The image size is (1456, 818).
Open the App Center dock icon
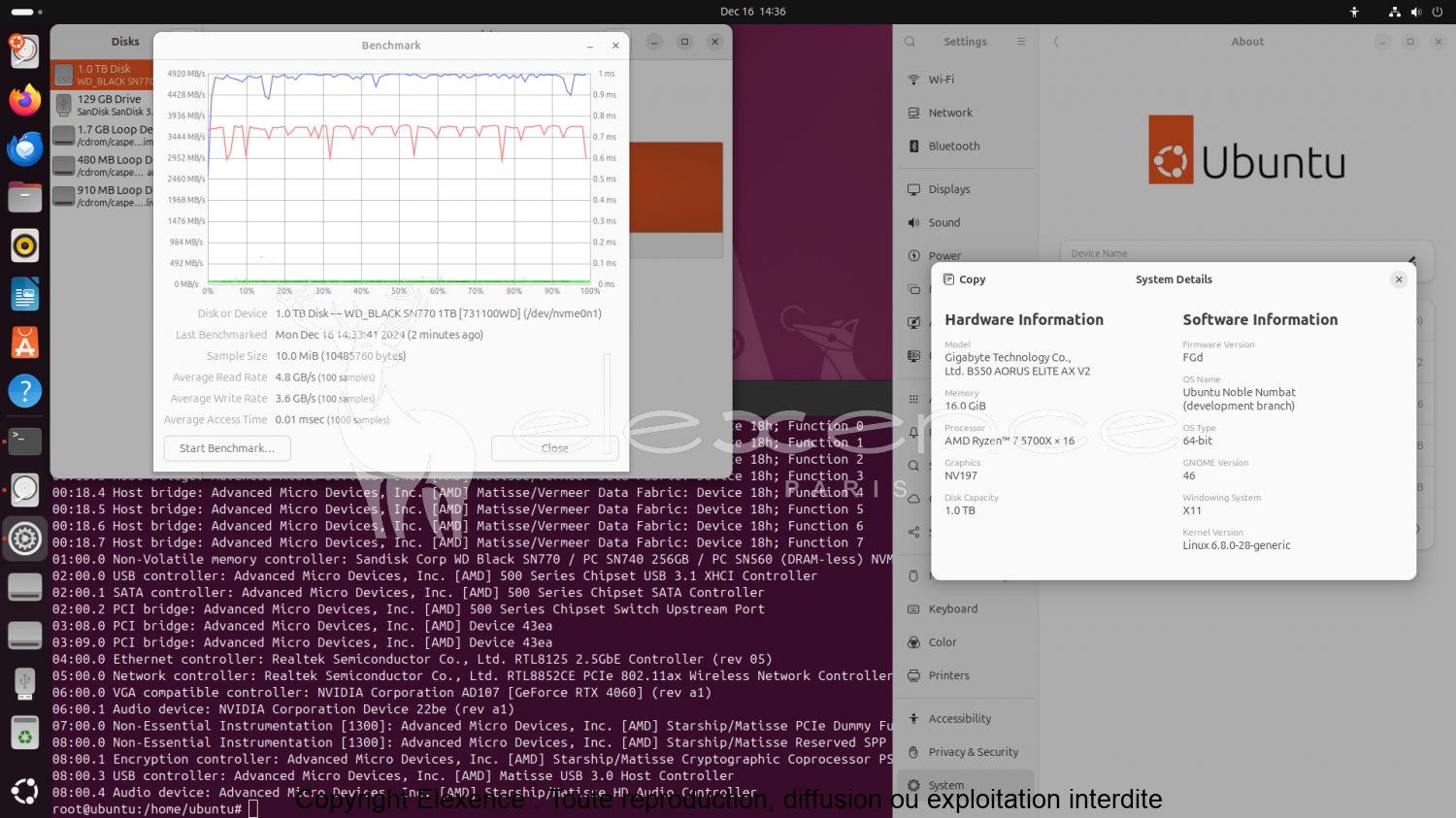[x=25, y=343]
